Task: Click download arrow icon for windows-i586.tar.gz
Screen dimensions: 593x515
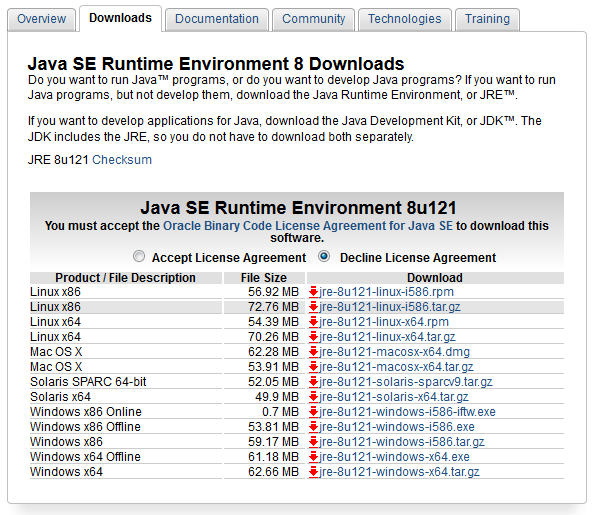Action: click(313, 442)
